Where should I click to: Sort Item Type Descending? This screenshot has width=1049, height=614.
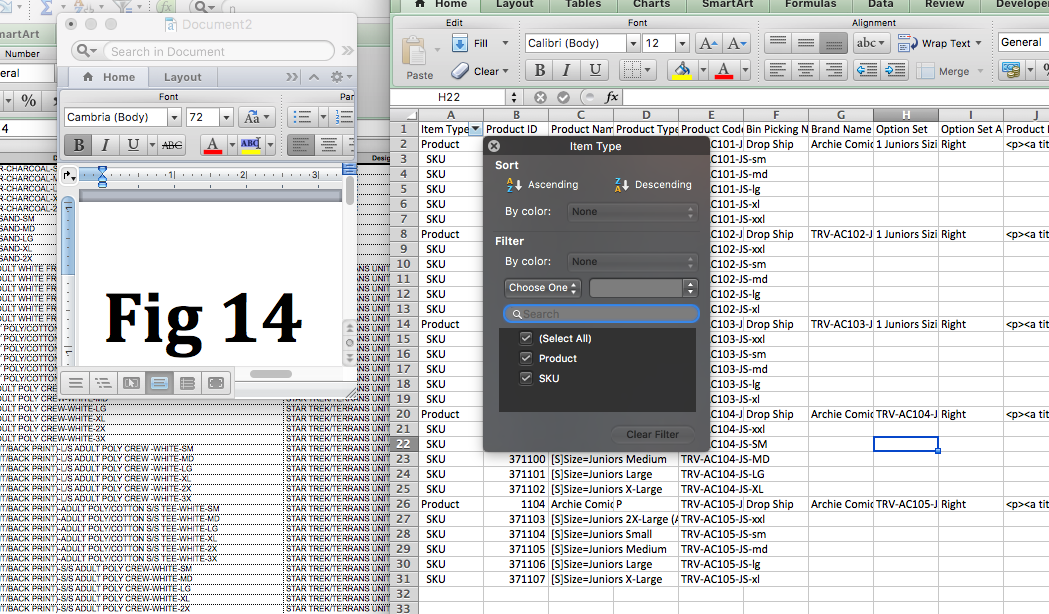click(653, 185)
